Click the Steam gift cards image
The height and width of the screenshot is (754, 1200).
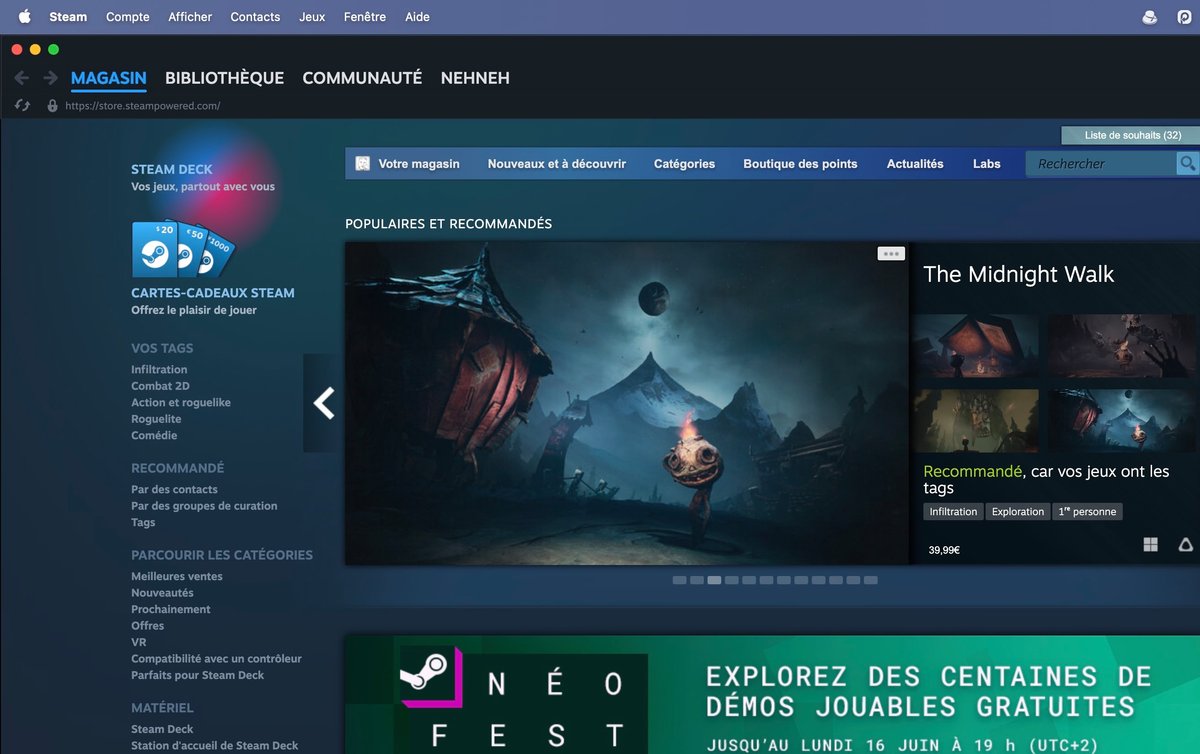tap(185, 249)
